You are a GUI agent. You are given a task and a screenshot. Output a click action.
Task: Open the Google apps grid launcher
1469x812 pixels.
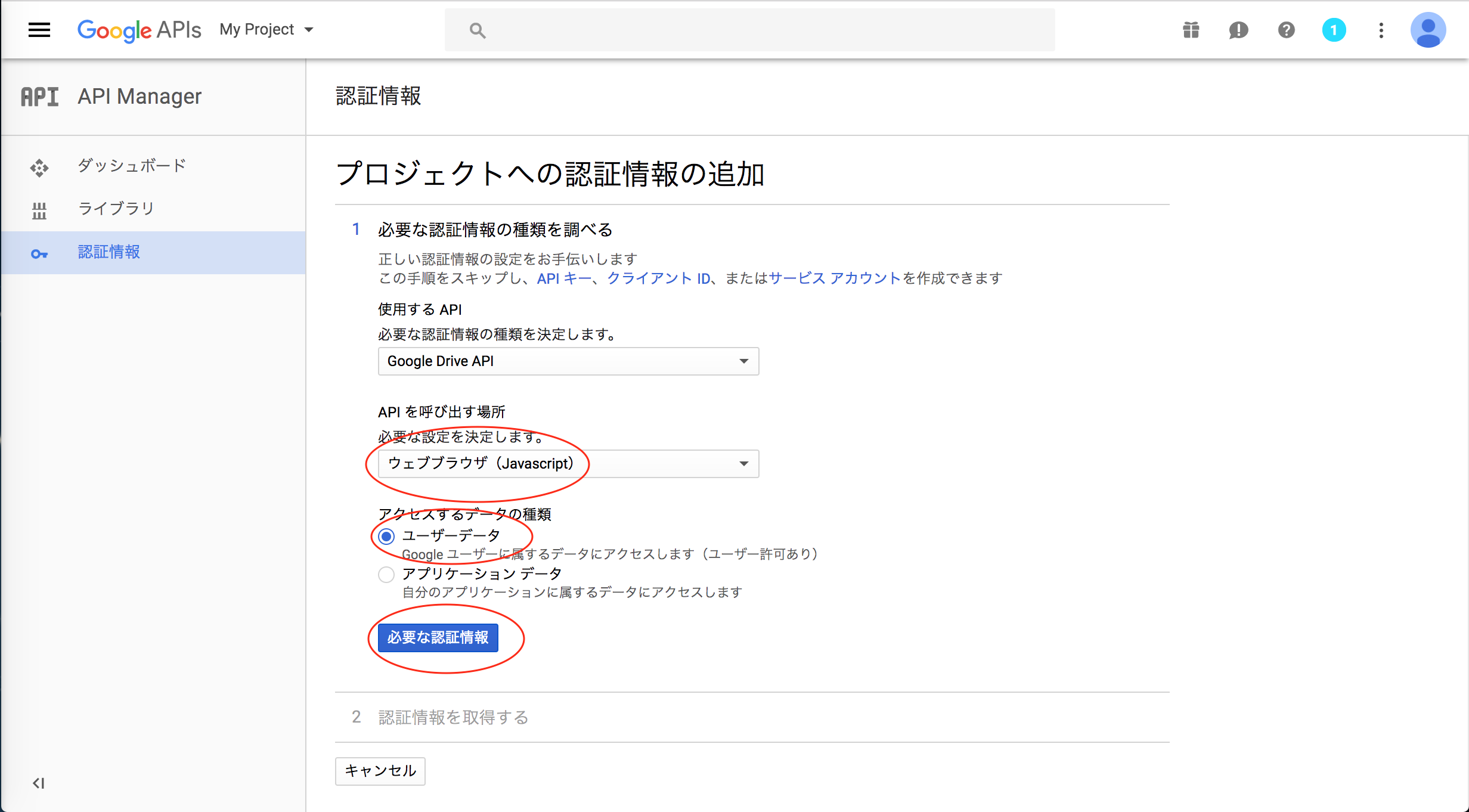tap(1190, 30)
